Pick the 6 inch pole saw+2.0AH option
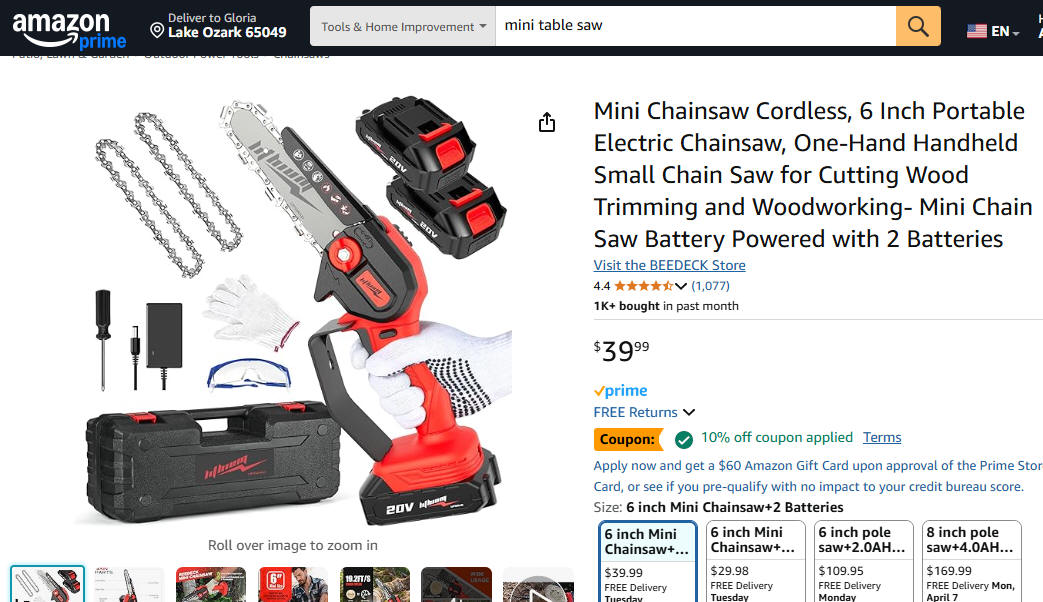This screenshot has width=1043, height=602. pyautogui.click(x=863, y=562)
